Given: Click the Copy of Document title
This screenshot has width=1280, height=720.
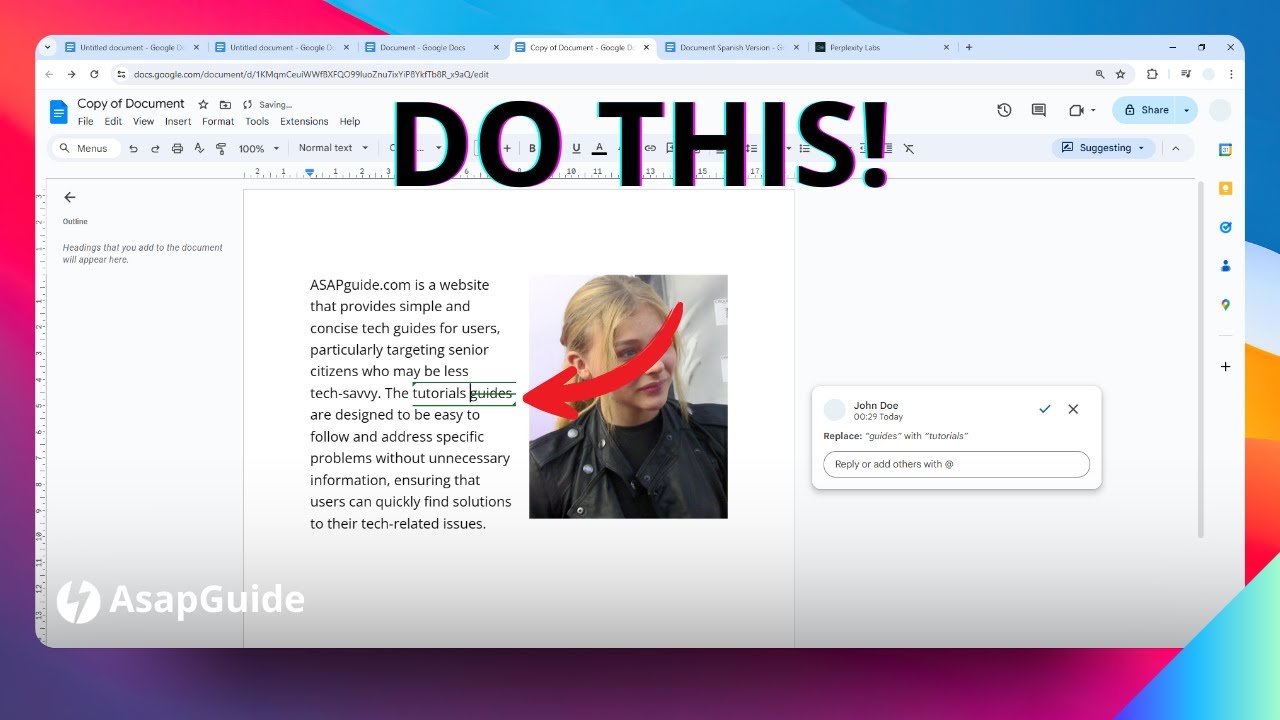Looking at the screenshot, I should (131, 104).
